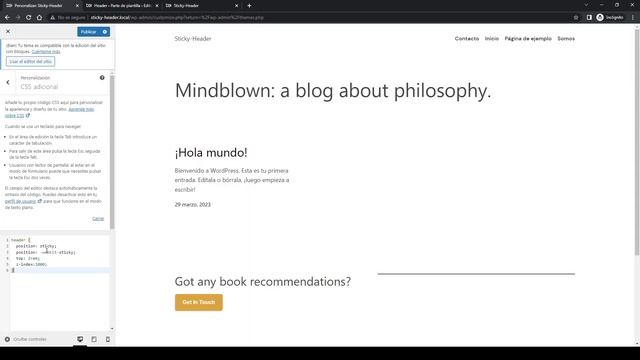
Task: Click inside the CSS code editor
Action: coord(59,282)
